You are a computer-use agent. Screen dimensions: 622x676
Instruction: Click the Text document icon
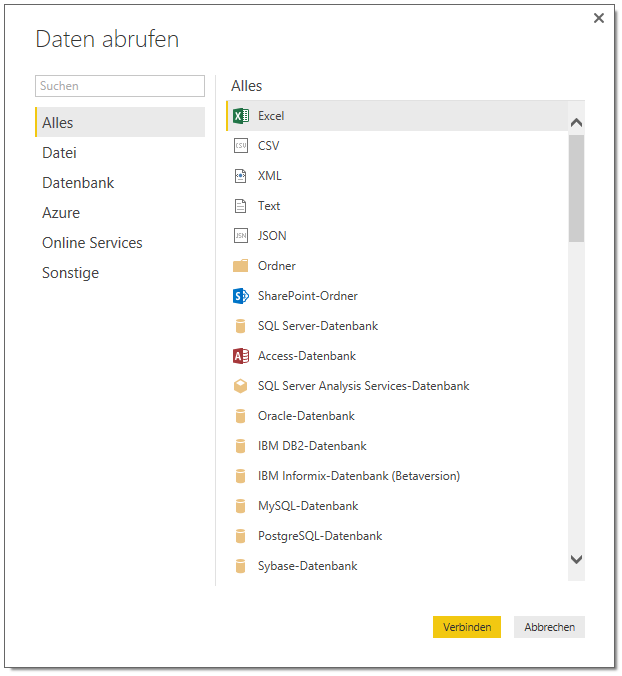(x=241, y=206)
